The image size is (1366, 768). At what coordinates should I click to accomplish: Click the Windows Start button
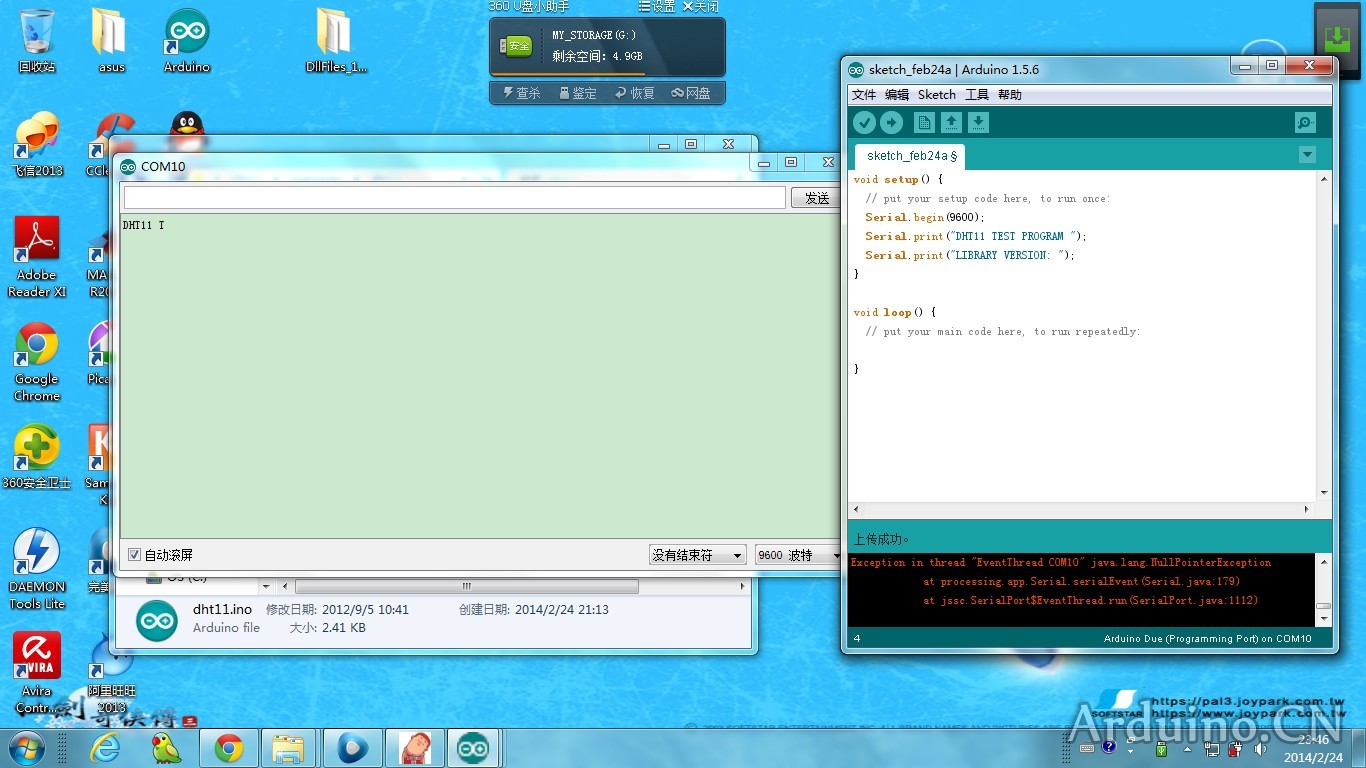pyautogui.click(x=26, y=747)
